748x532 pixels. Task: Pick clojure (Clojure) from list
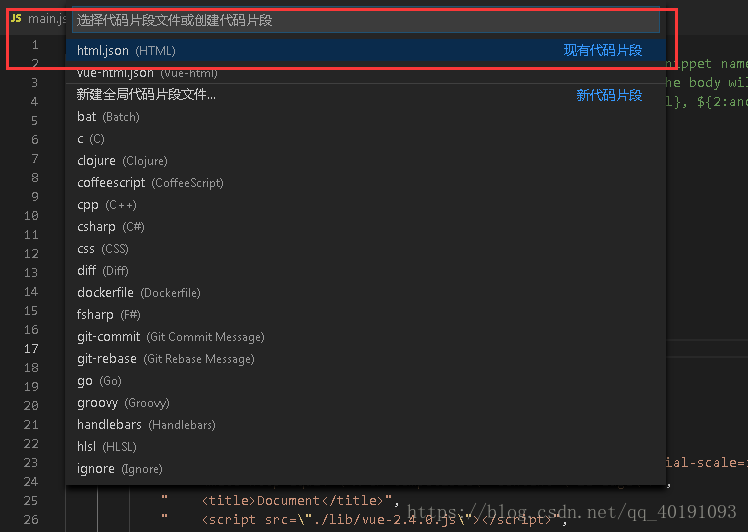coord(365,160)
